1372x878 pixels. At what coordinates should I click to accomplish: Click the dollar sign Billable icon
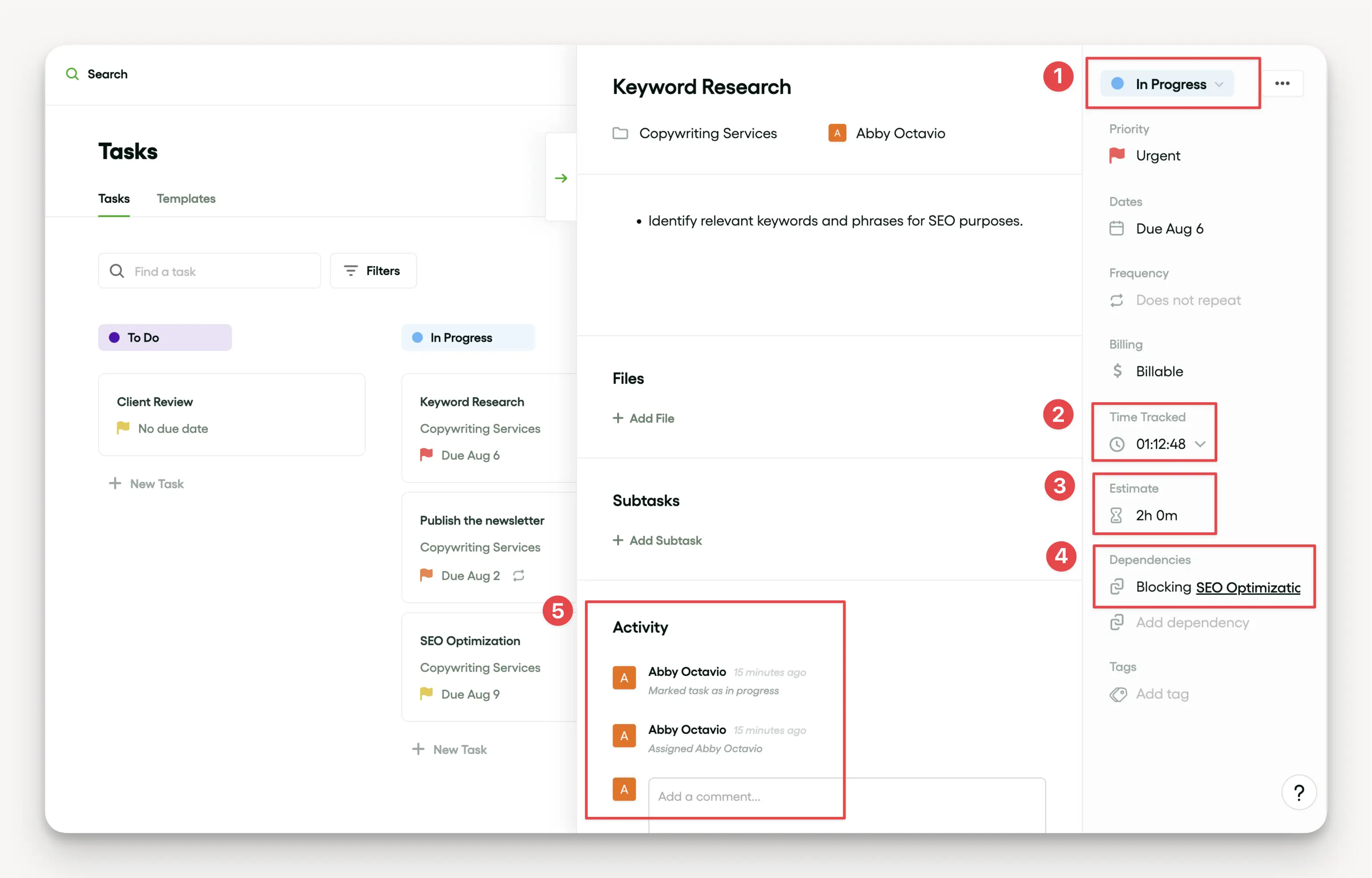pyautogui.click(x=1117, y=371)
